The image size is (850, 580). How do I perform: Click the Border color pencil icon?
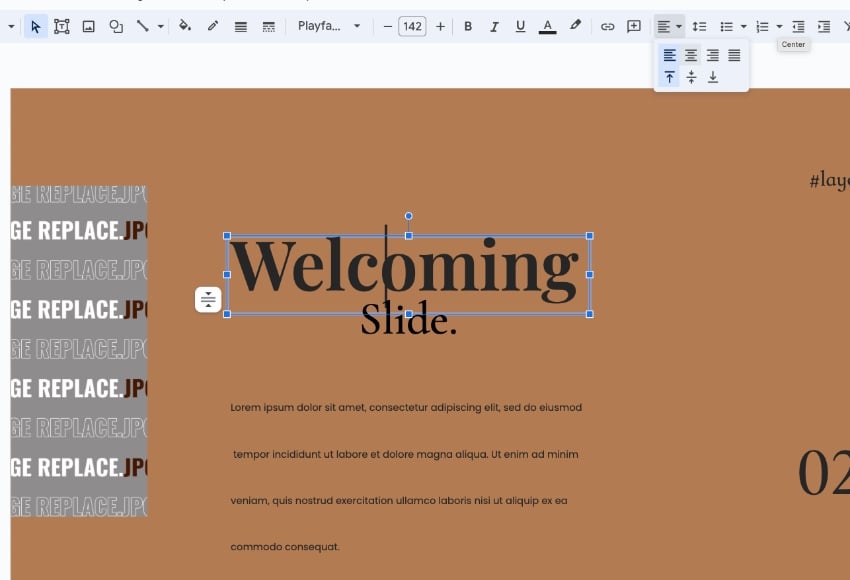tap(213, 27)
